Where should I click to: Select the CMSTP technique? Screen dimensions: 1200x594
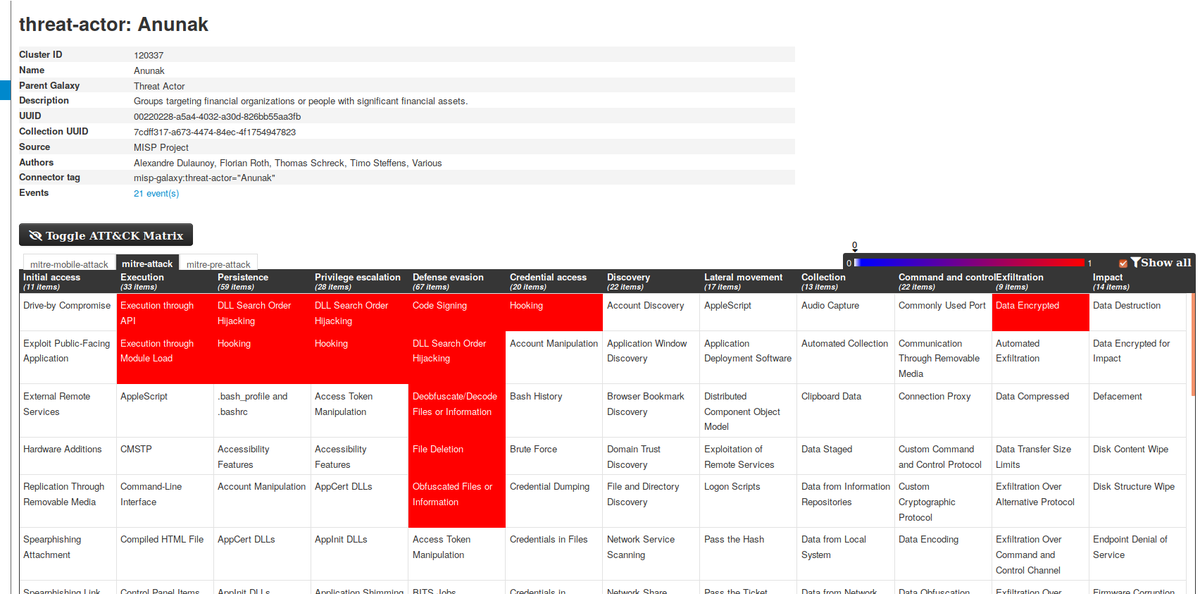[x=165, y=456]
